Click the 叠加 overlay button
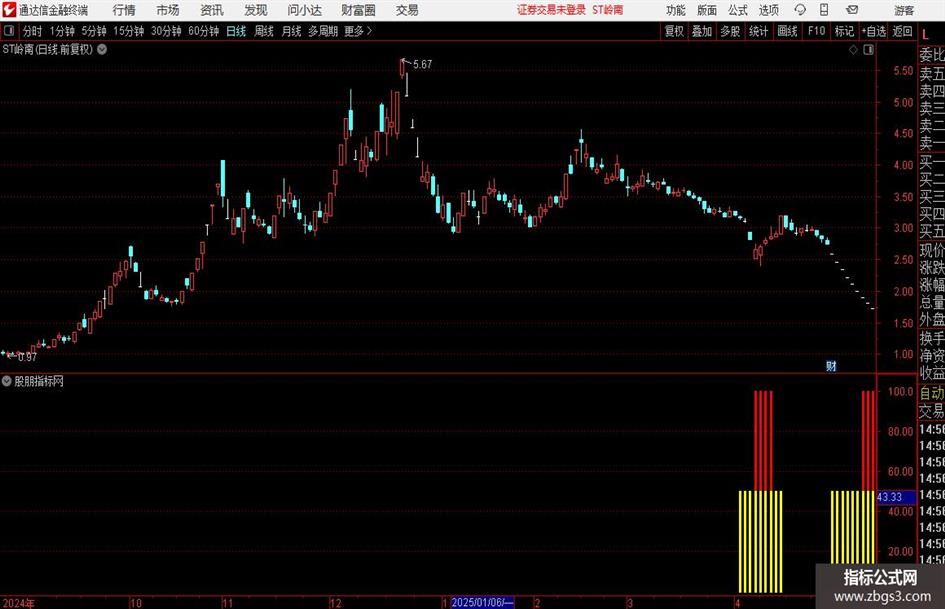Screen dimensions: 945x609 (702, 31)
